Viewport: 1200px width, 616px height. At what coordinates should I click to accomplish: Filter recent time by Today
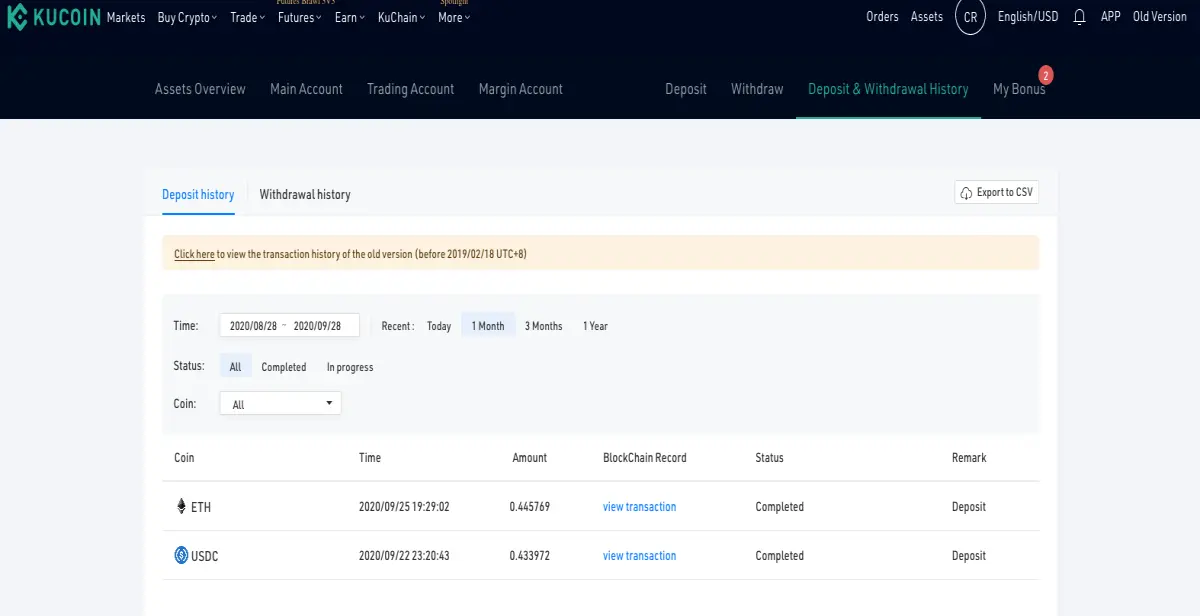click(x=439, y=326)
